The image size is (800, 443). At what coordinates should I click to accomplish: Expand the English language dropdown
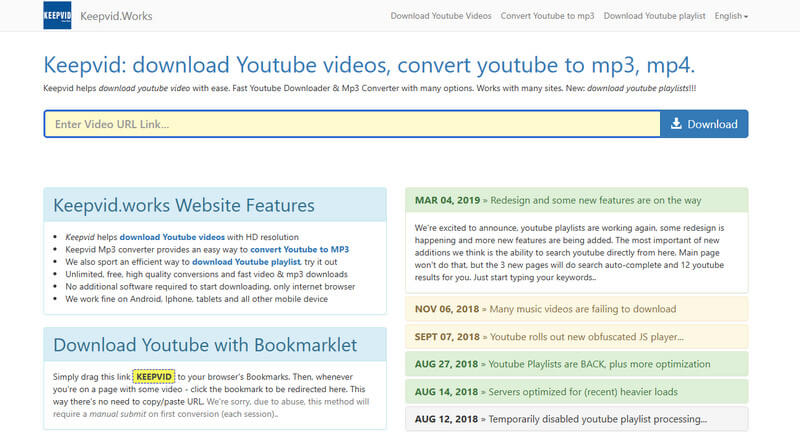tap(731, 16)
